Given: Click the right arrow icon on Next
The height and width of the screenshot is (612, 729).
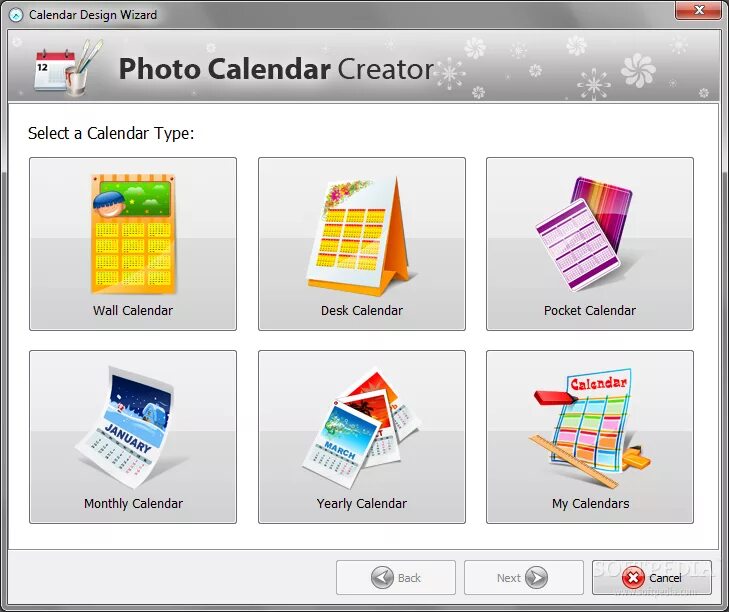Looking at the screenshot, I should coord(536,578).
